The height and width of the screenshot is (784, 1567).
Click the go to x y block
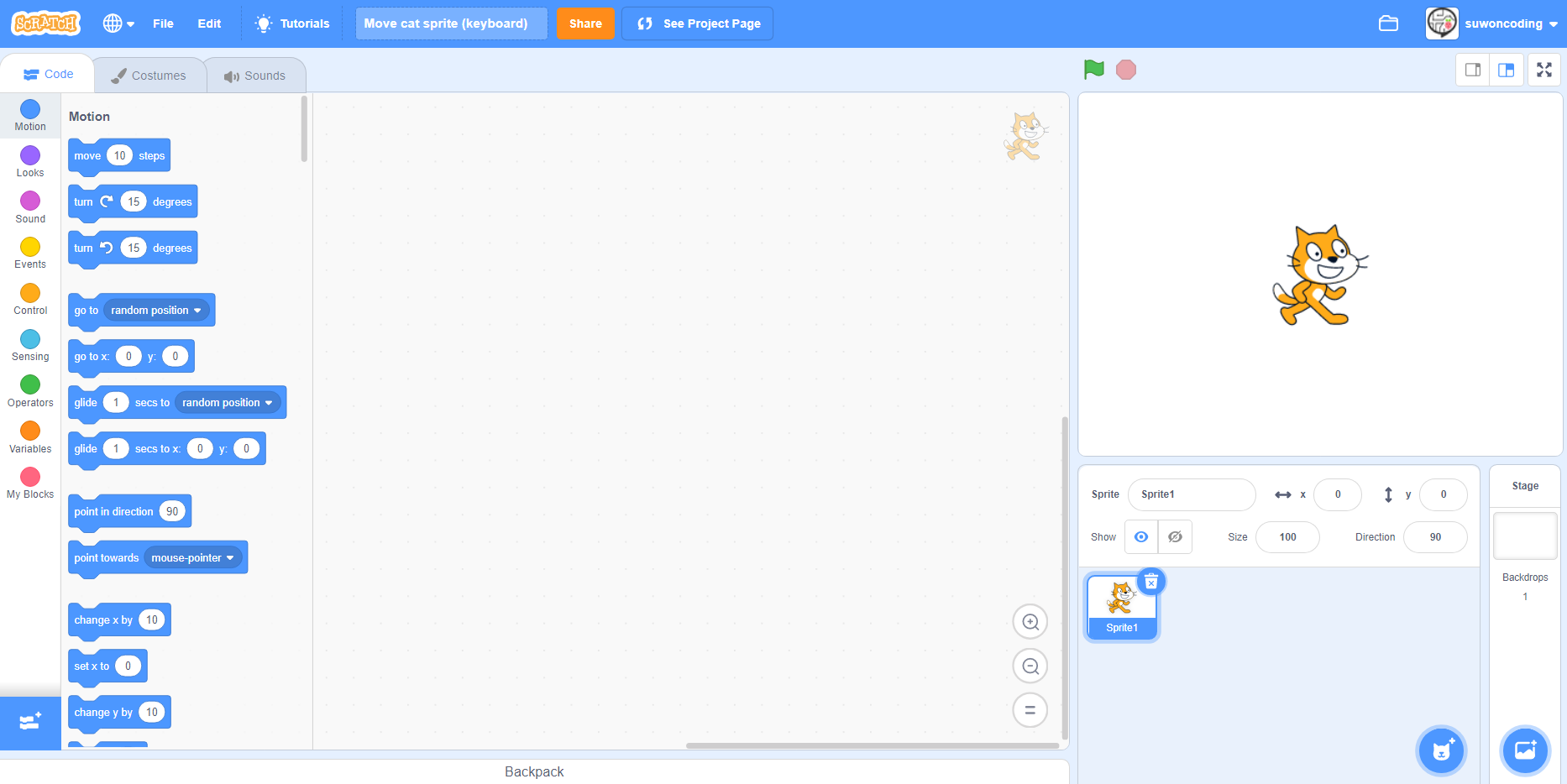pos(131,357)
